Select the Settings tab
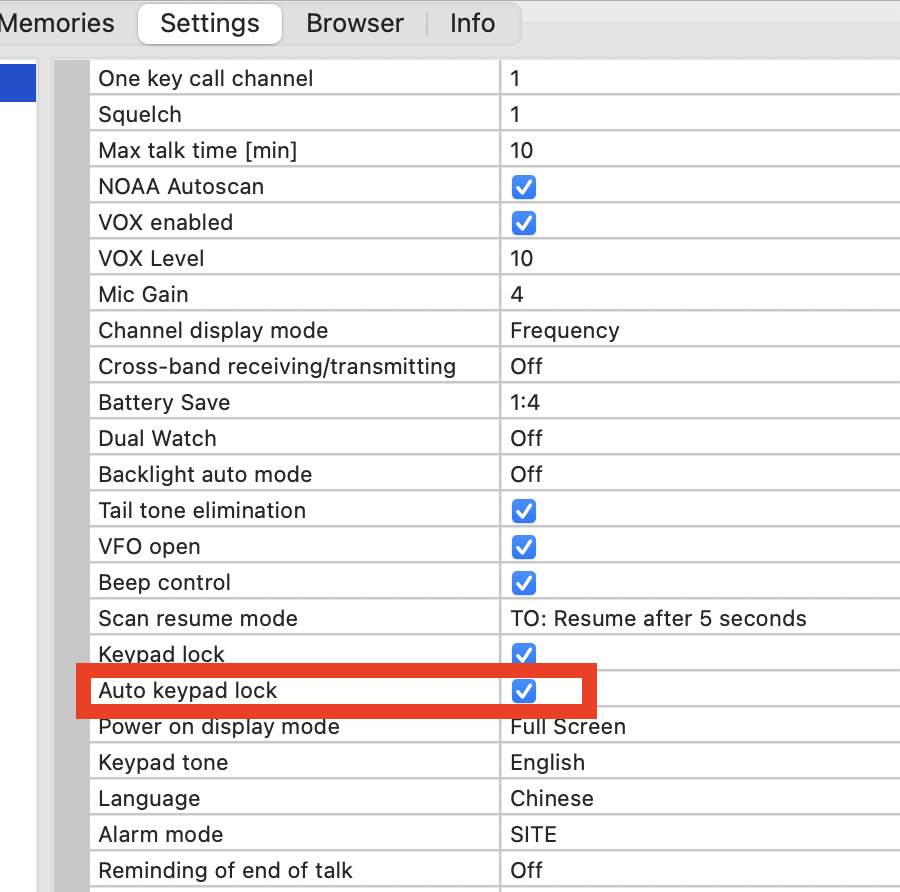The height and width of the screenshot is (892, 900). [210, 24]
